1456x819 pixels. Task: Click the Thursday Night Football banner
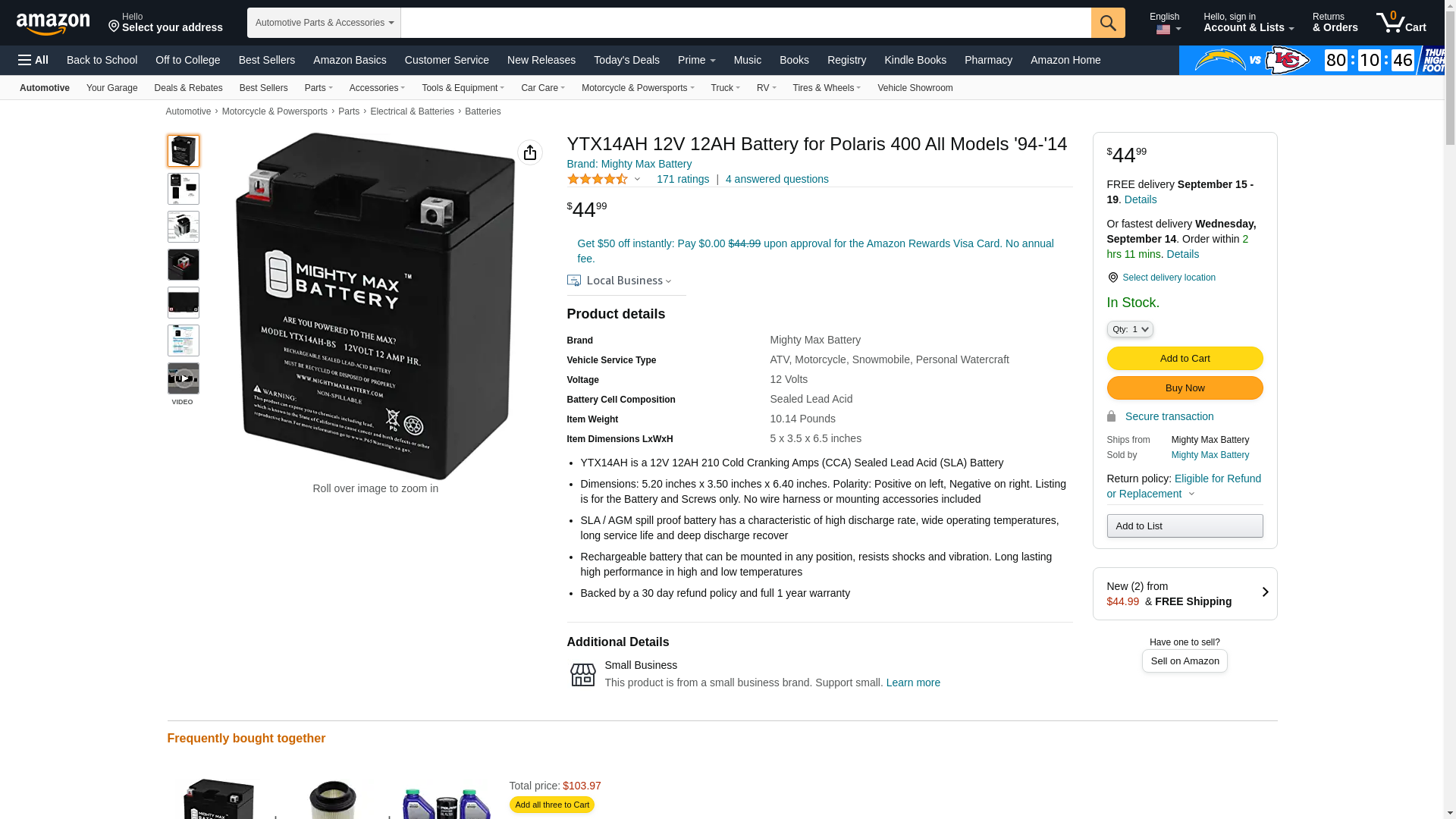tap(1311, 60)
